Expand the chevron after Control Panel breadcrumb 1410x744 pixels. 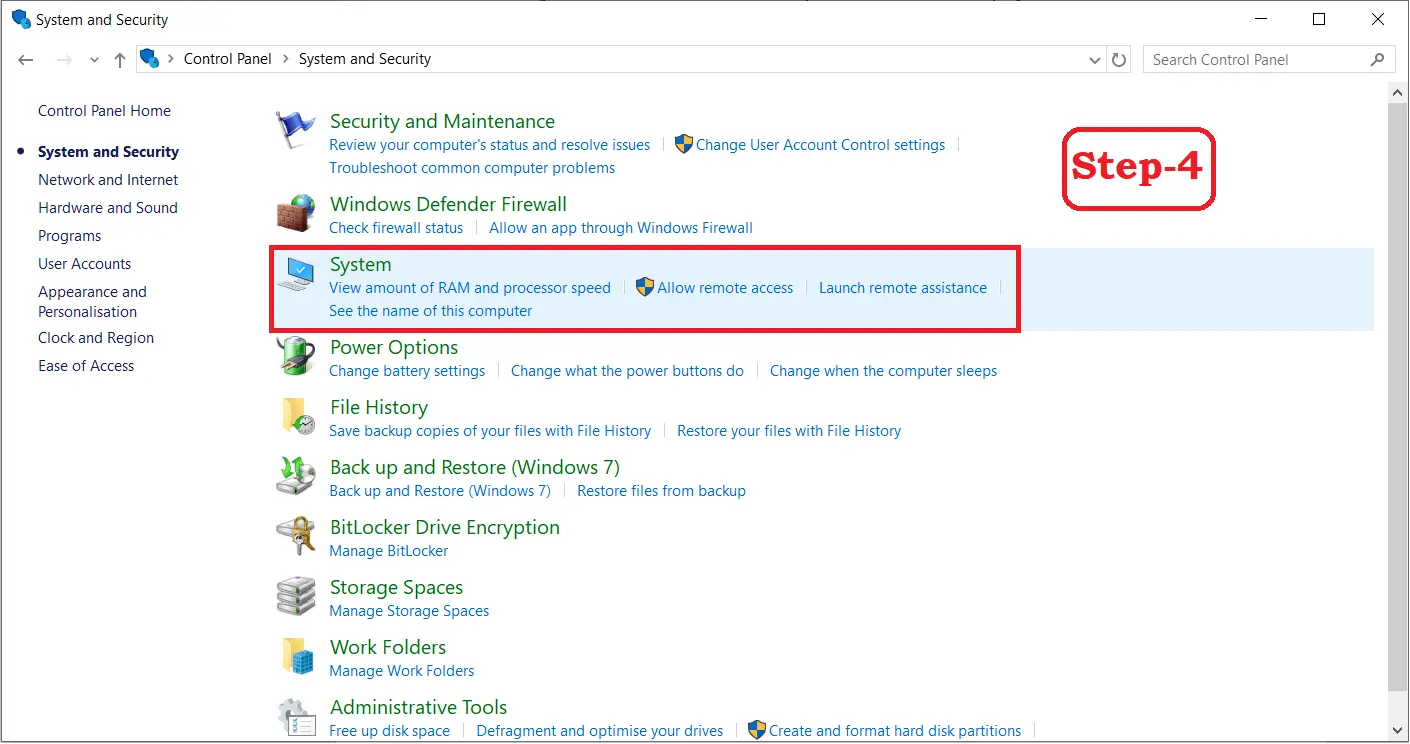tap(285, 59)
